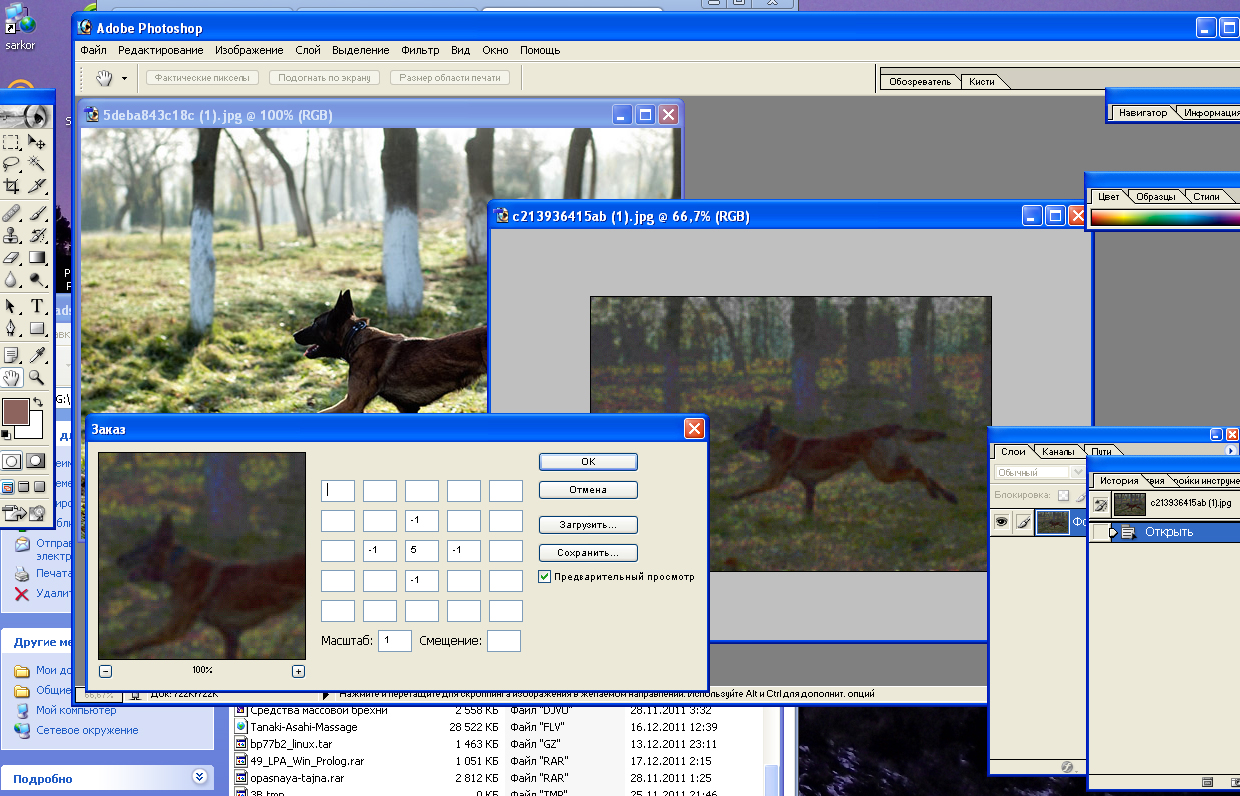Switch to Quick Mask mode
This screenshot has width=1240, height=796.
pyautogui.click(x=36, y=461)
